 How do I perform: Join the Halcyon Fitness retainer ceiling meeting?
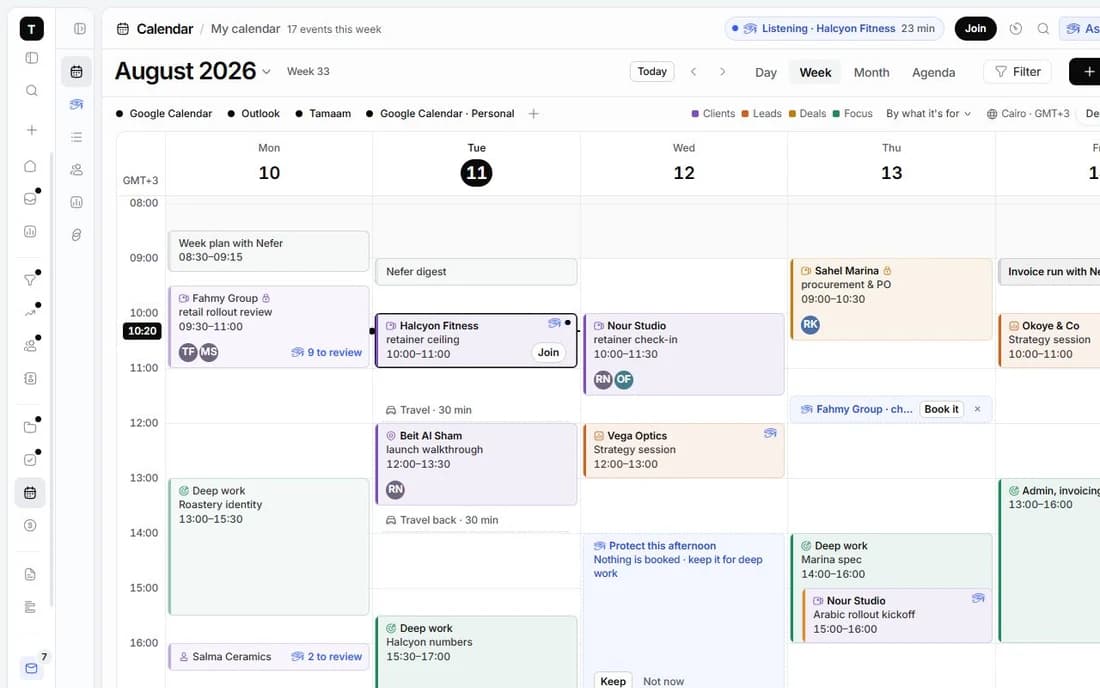pos(549,352)
